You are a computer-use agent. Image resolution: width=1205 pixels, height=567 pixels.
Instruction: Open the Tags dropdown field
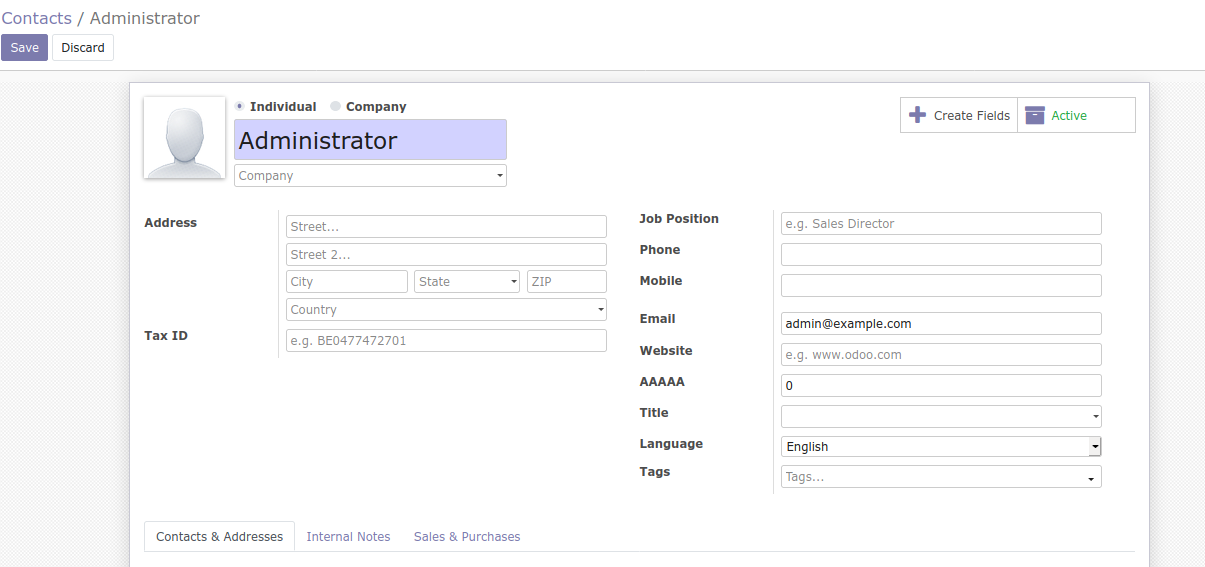click(941, 477)
